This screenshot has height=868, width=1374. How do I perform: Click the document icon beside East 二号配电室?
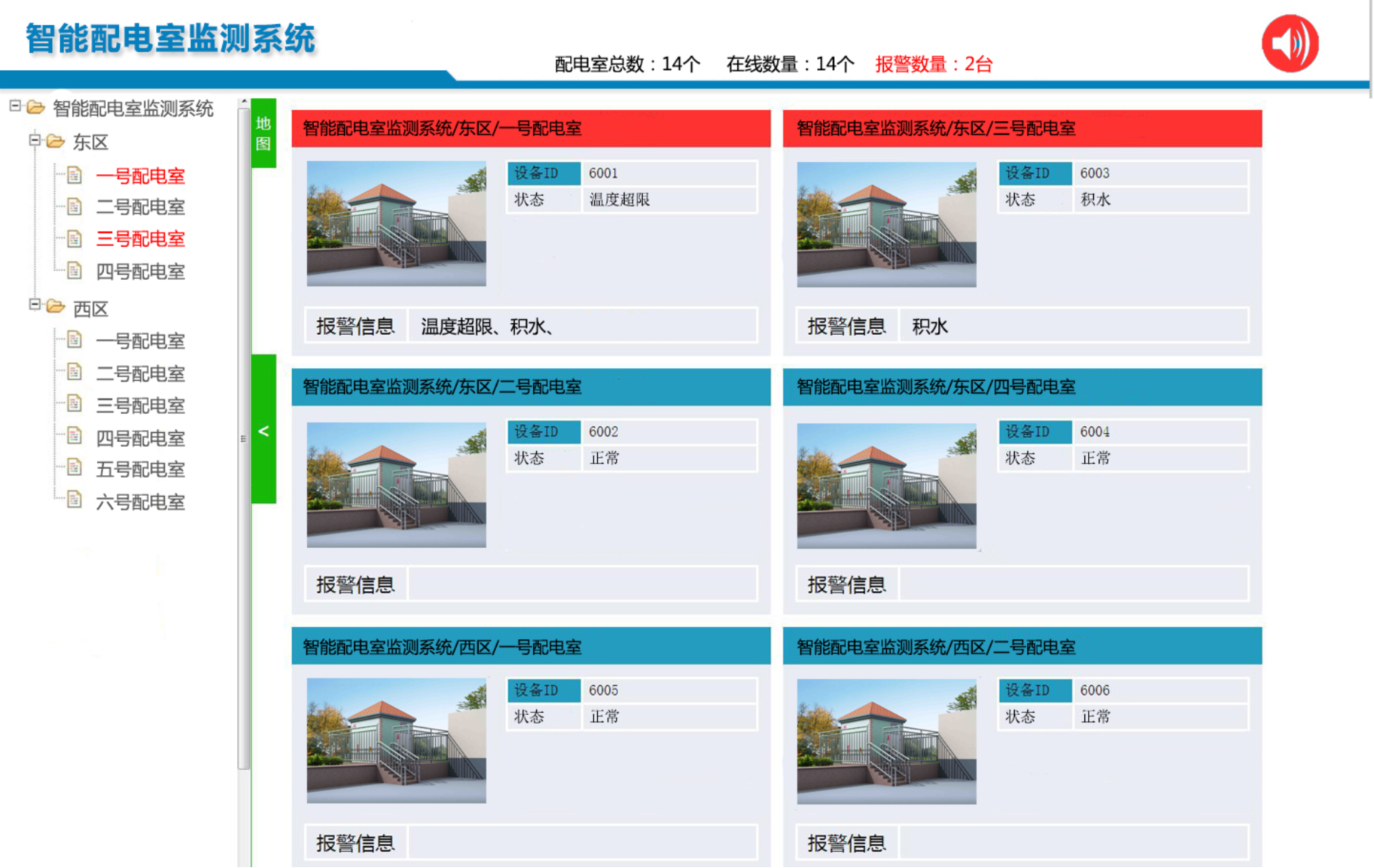pos(74,206)
